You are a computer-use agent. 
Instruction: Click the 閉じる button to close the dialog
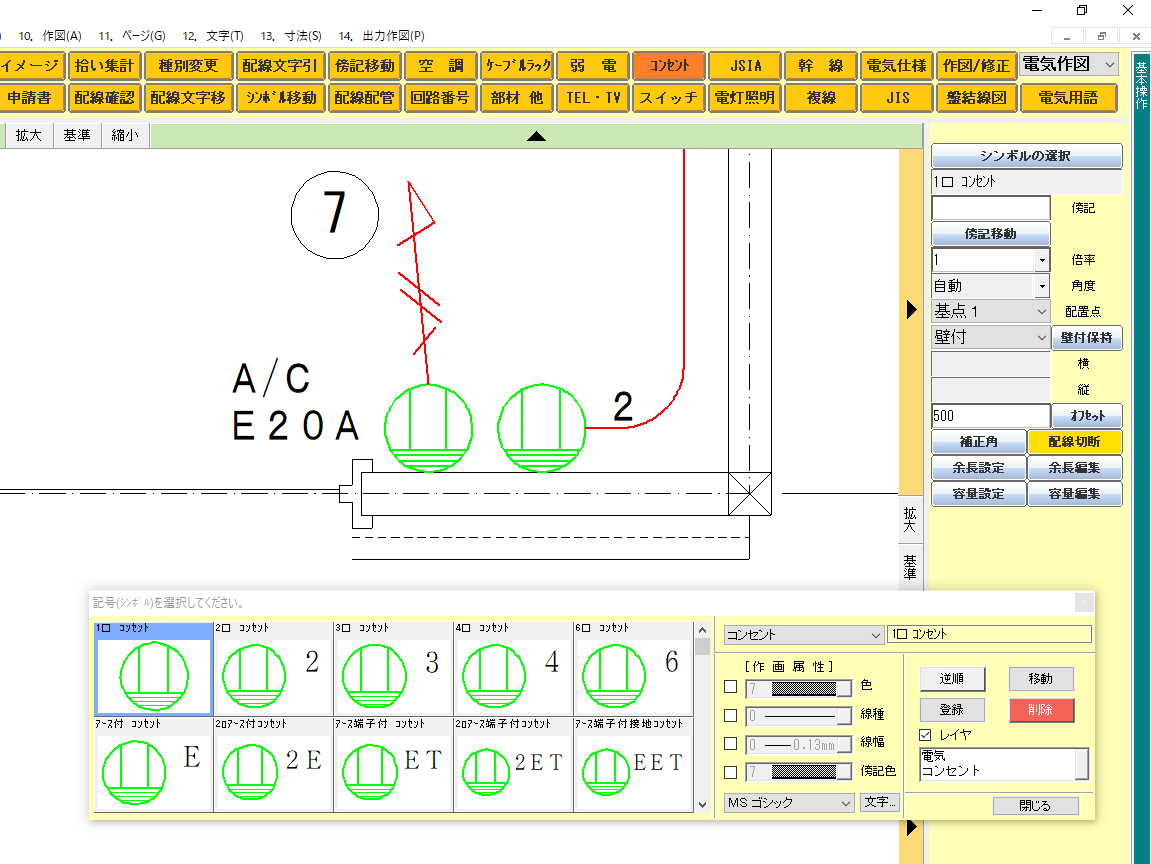tap(1036, 805)
